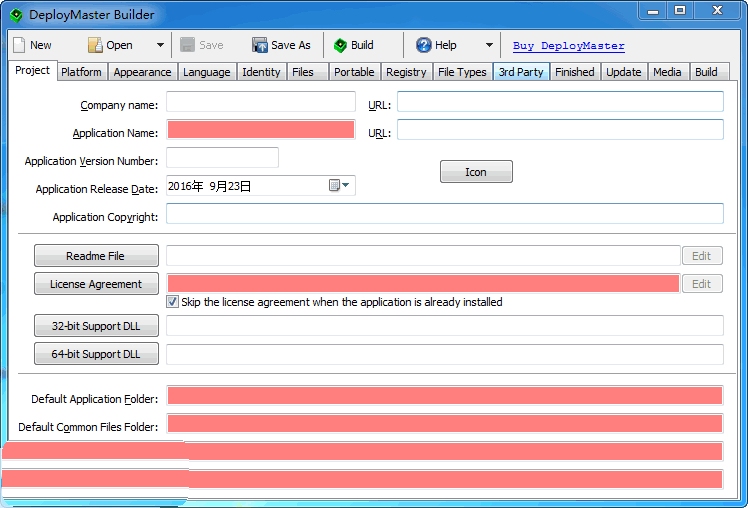This screenshot has height=508, width=748.
Task: Click the green Build icon
Action: [340, 45]
